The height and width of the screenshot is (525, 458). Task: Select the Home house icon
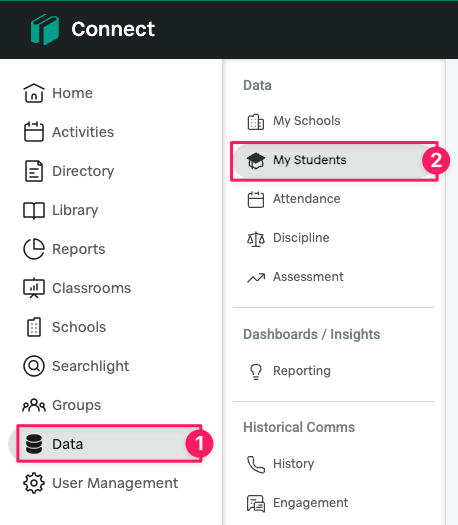click(34, 93)
